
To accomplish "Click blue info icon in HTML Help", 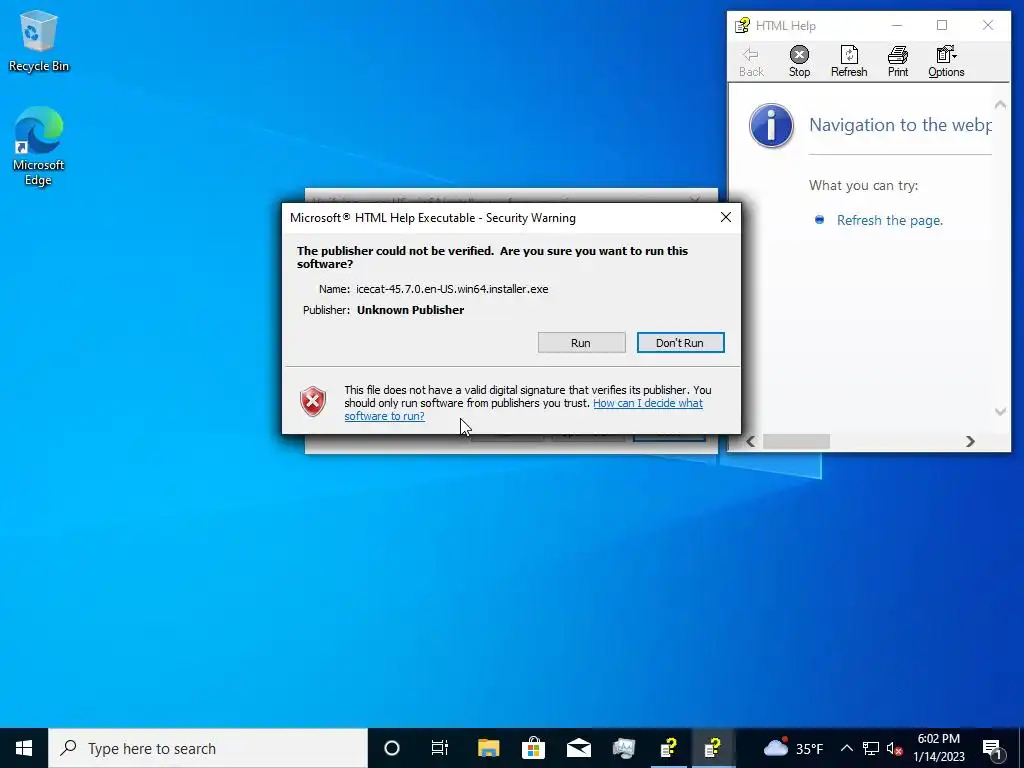I will (771, 125).
